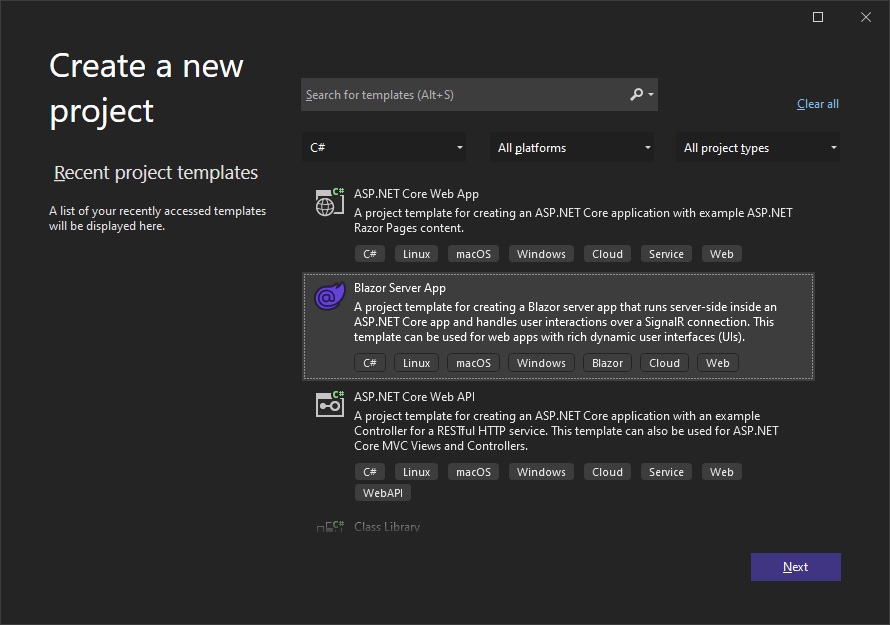Close the Create a new project dialog
This screenshot has width=890, height=625.
866,17
